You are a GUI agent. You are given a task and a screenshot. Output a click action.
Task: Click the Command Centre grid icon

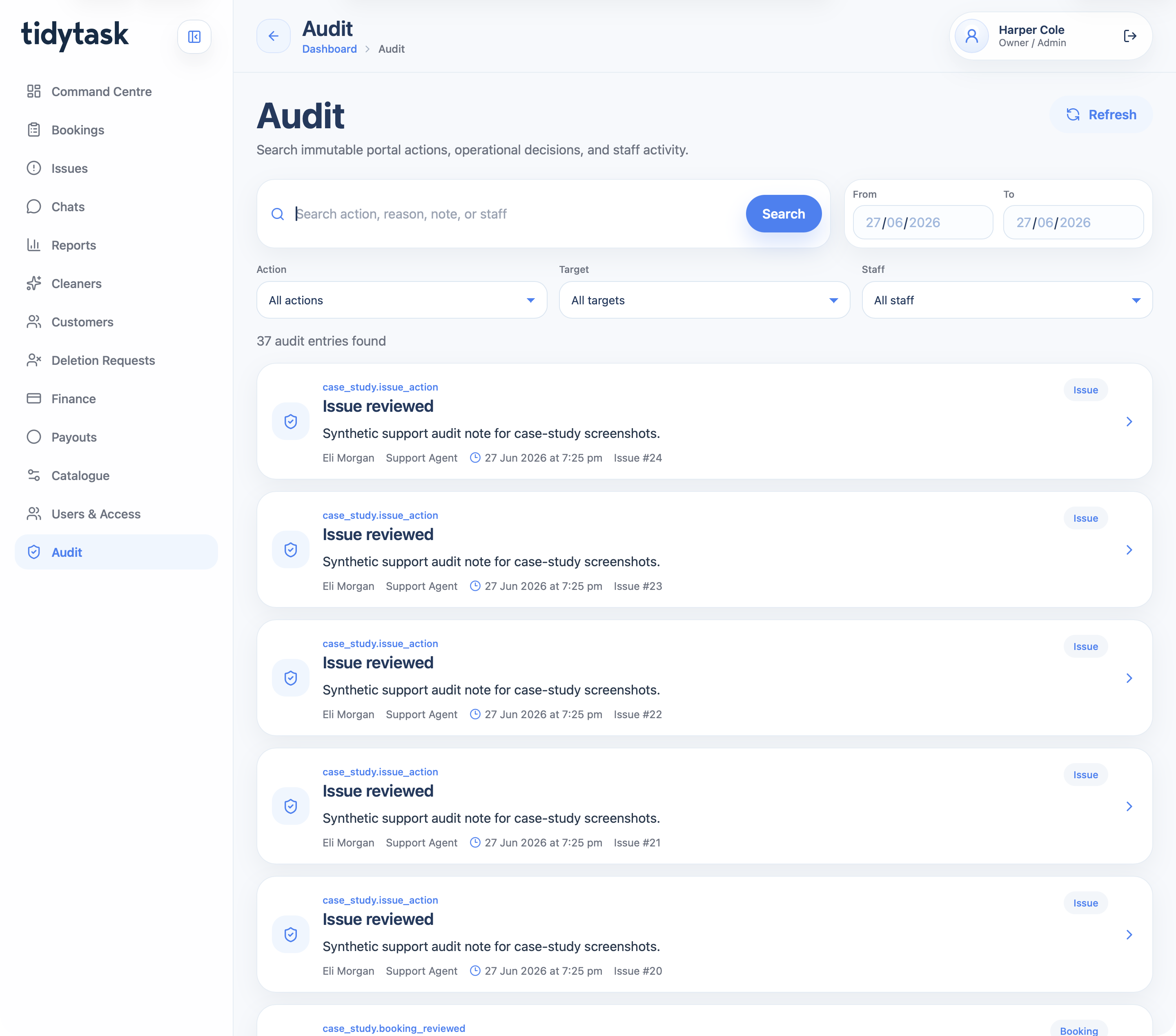(34, 91)
